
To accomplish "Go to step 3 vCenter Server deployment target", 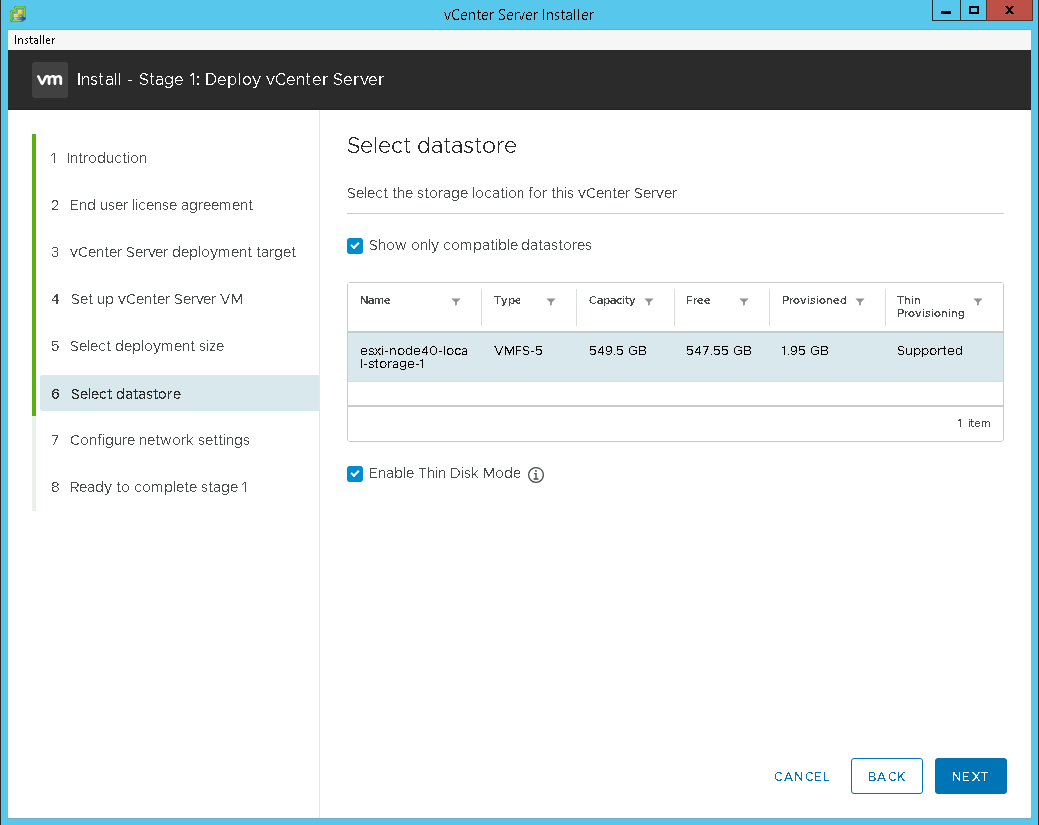I will tap(183, 252).
